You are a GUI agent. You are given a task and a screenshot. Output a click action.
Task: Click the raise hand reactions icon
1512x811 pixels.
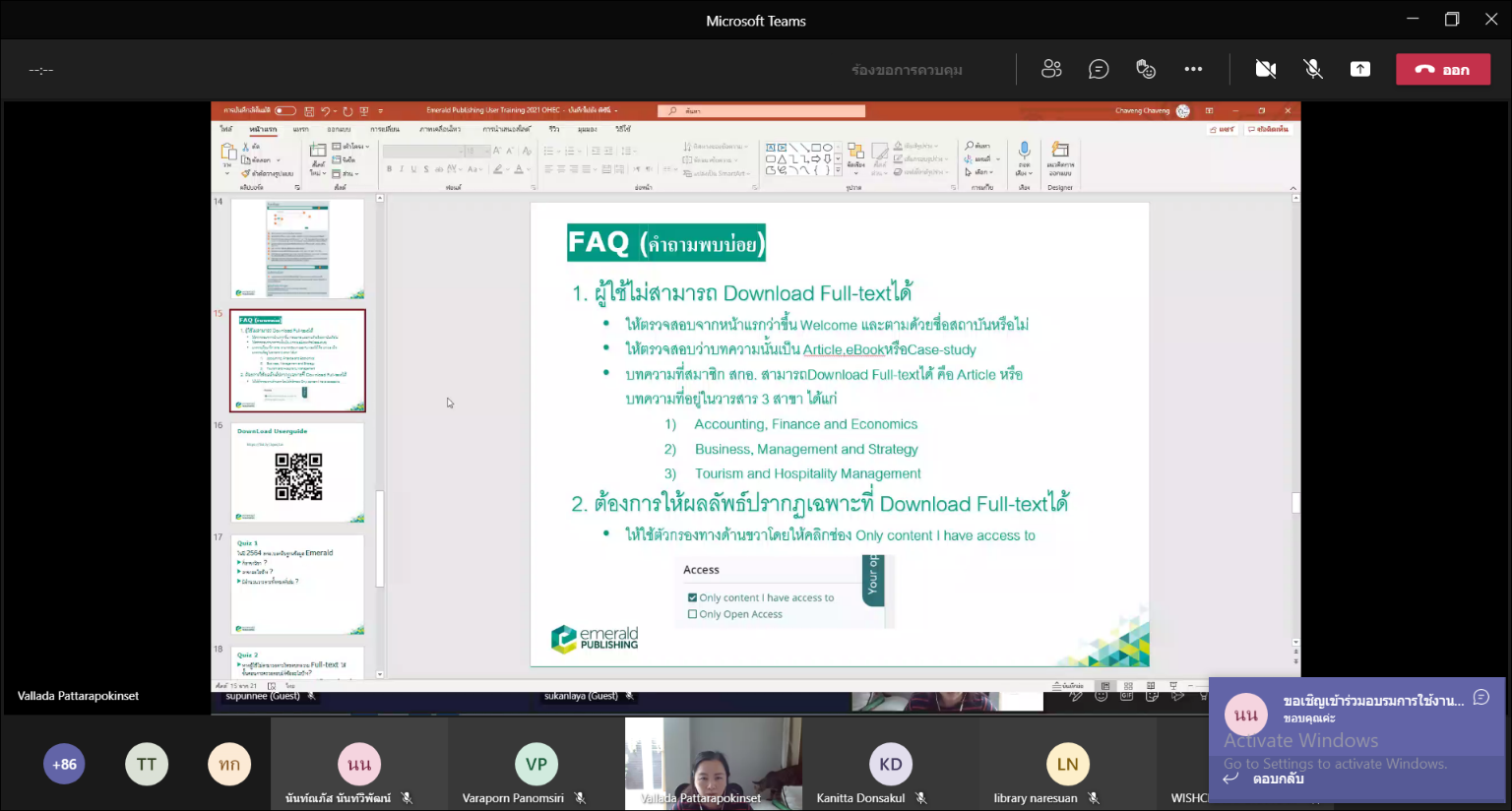[1146, 69]
